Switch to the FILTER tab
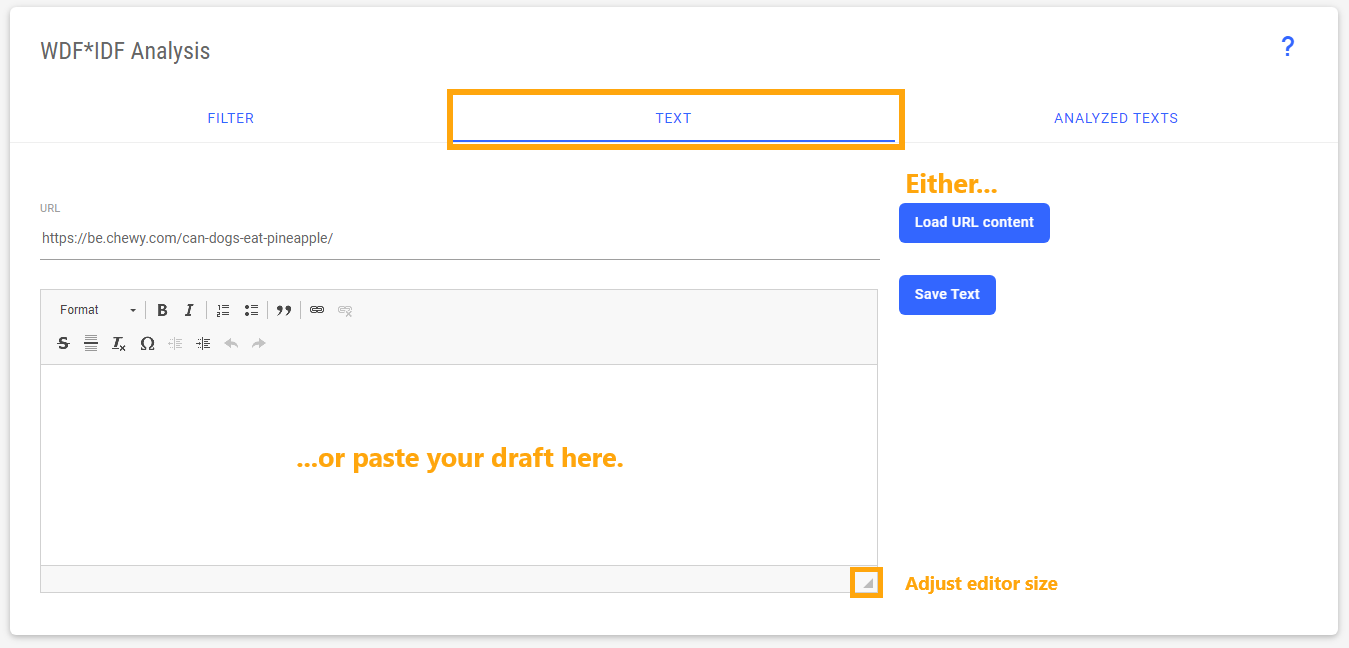Image resolution: width=1349 pixels, height=648 pixels. coord(230,117)
